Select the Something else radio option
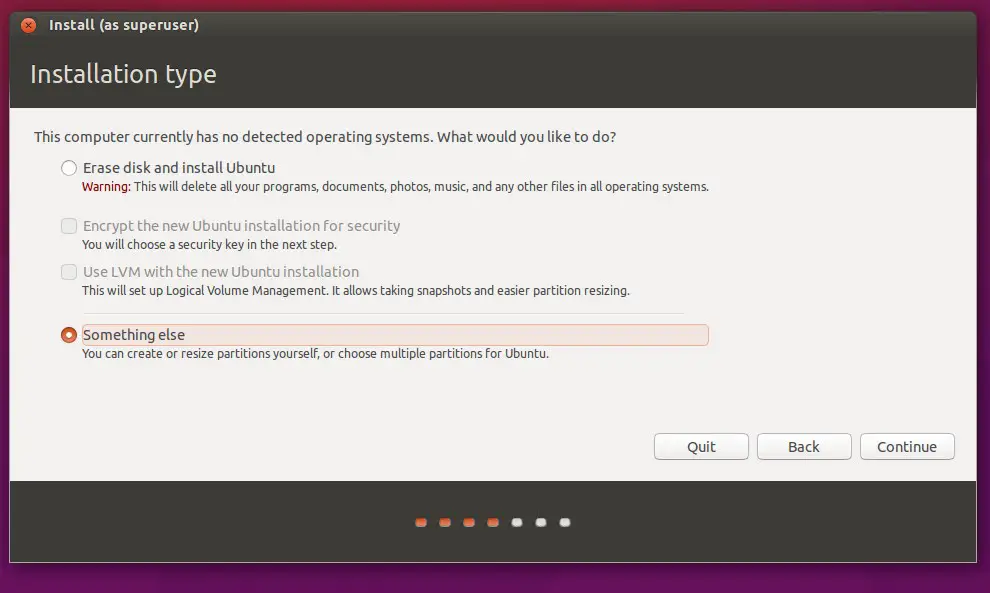This screenshot has height=593, width=990. [69, 335]
